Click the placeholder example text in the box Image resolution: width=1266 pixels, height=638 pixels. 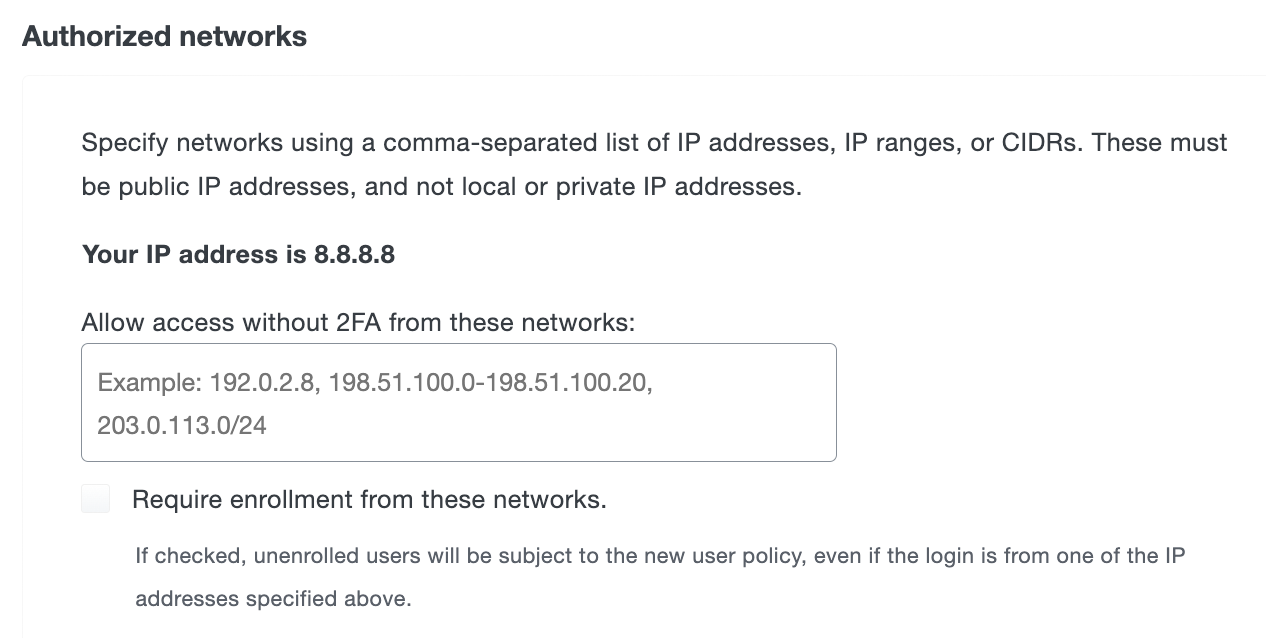370,382
